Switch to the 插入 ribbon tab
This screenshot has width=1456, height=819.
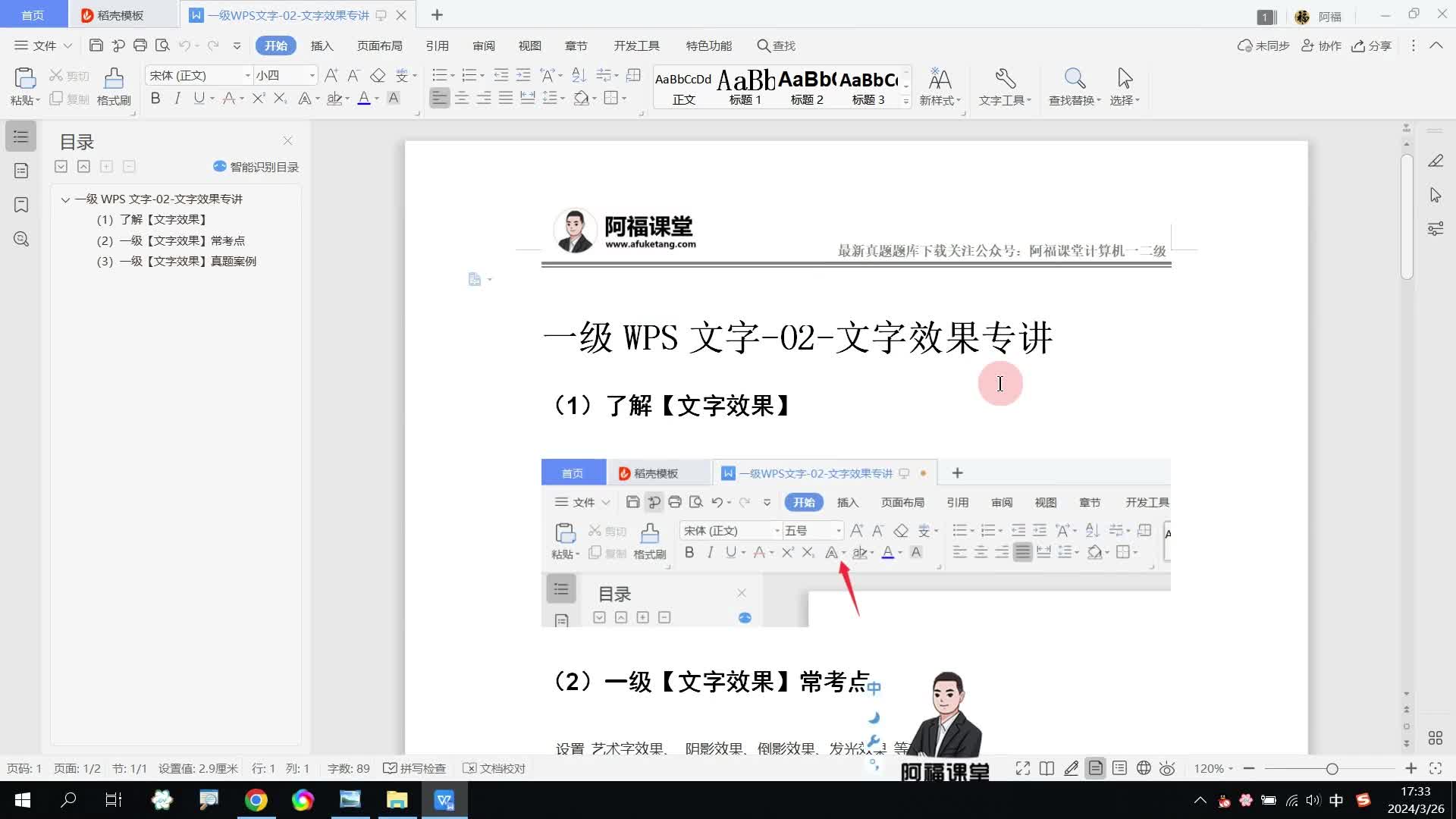[x=322, y=45]
